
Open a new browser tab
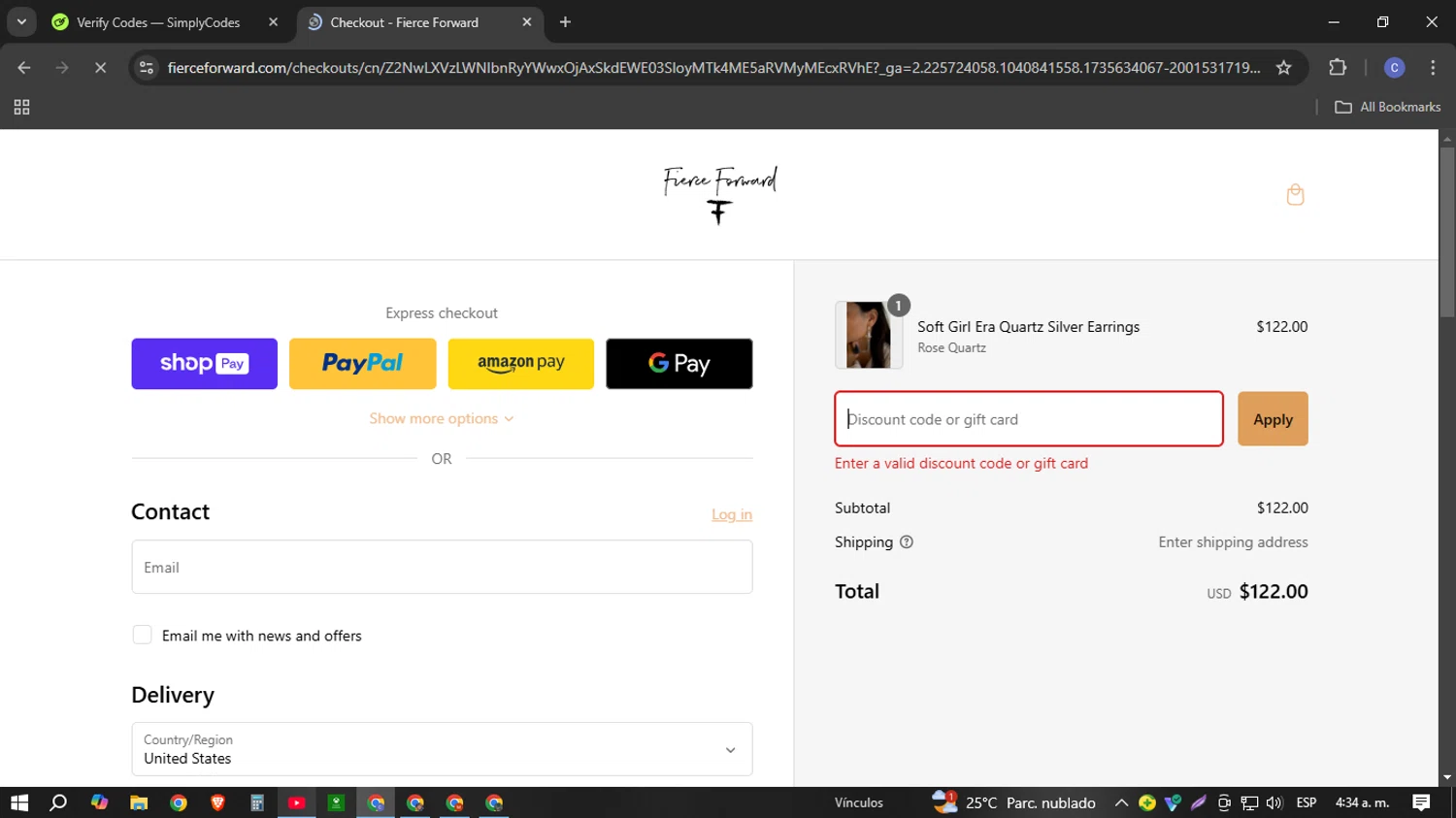click(565, 22)
